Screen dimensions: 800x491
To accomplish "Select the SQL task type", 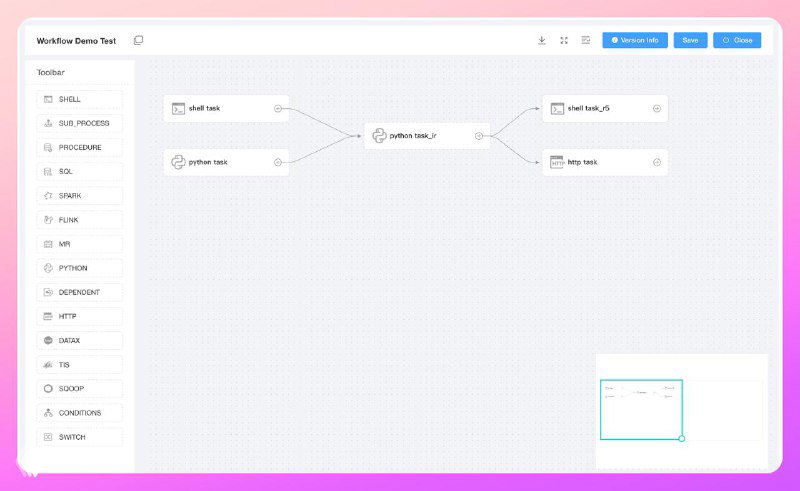I will click(80, 171).
